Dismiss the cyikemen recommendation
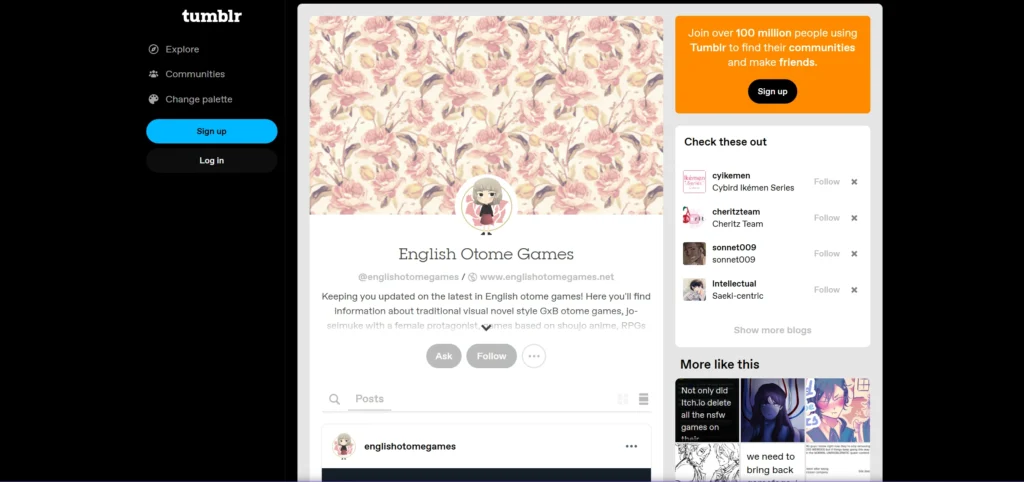1024x482 pixels. (854, 182)
